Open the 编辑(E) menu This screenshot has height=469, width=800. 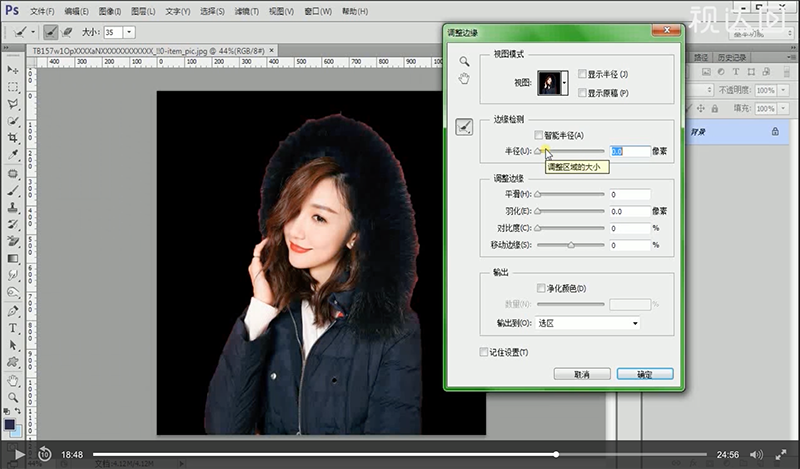coord(77,11)
